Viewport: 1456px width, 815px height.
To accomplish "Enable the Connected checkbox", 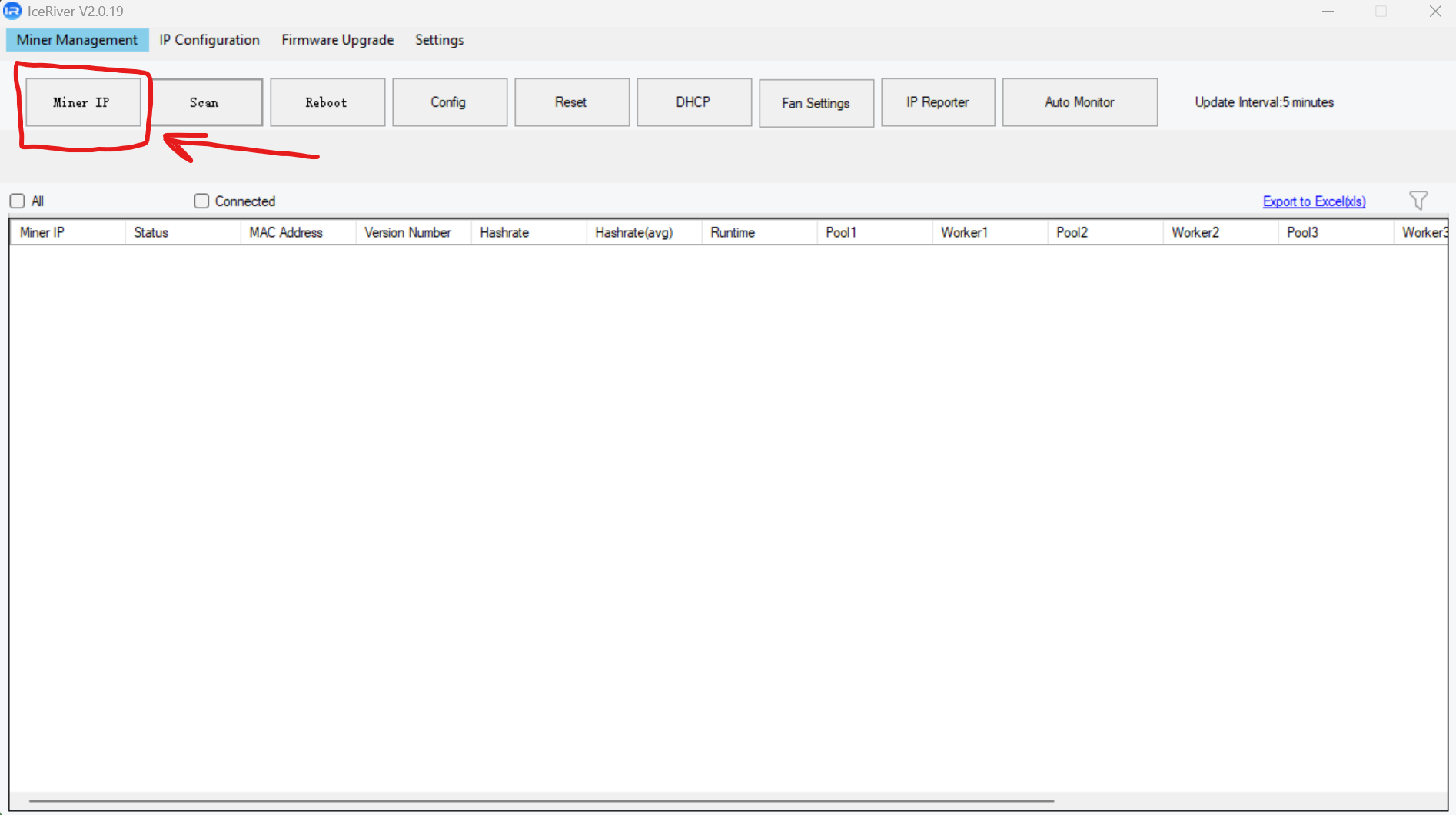I will (201, 201).
